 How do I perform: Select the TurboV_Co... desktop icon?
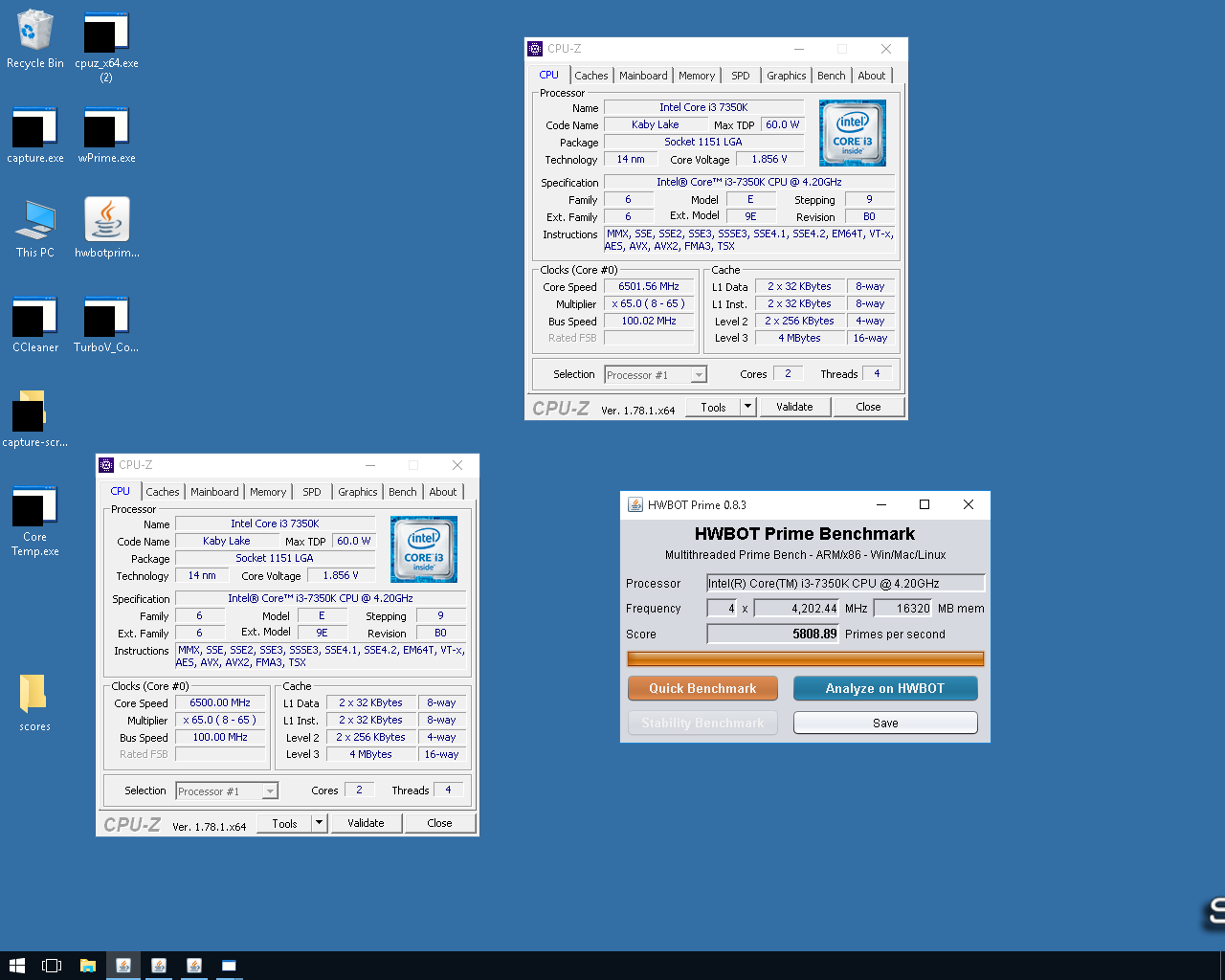106,323
